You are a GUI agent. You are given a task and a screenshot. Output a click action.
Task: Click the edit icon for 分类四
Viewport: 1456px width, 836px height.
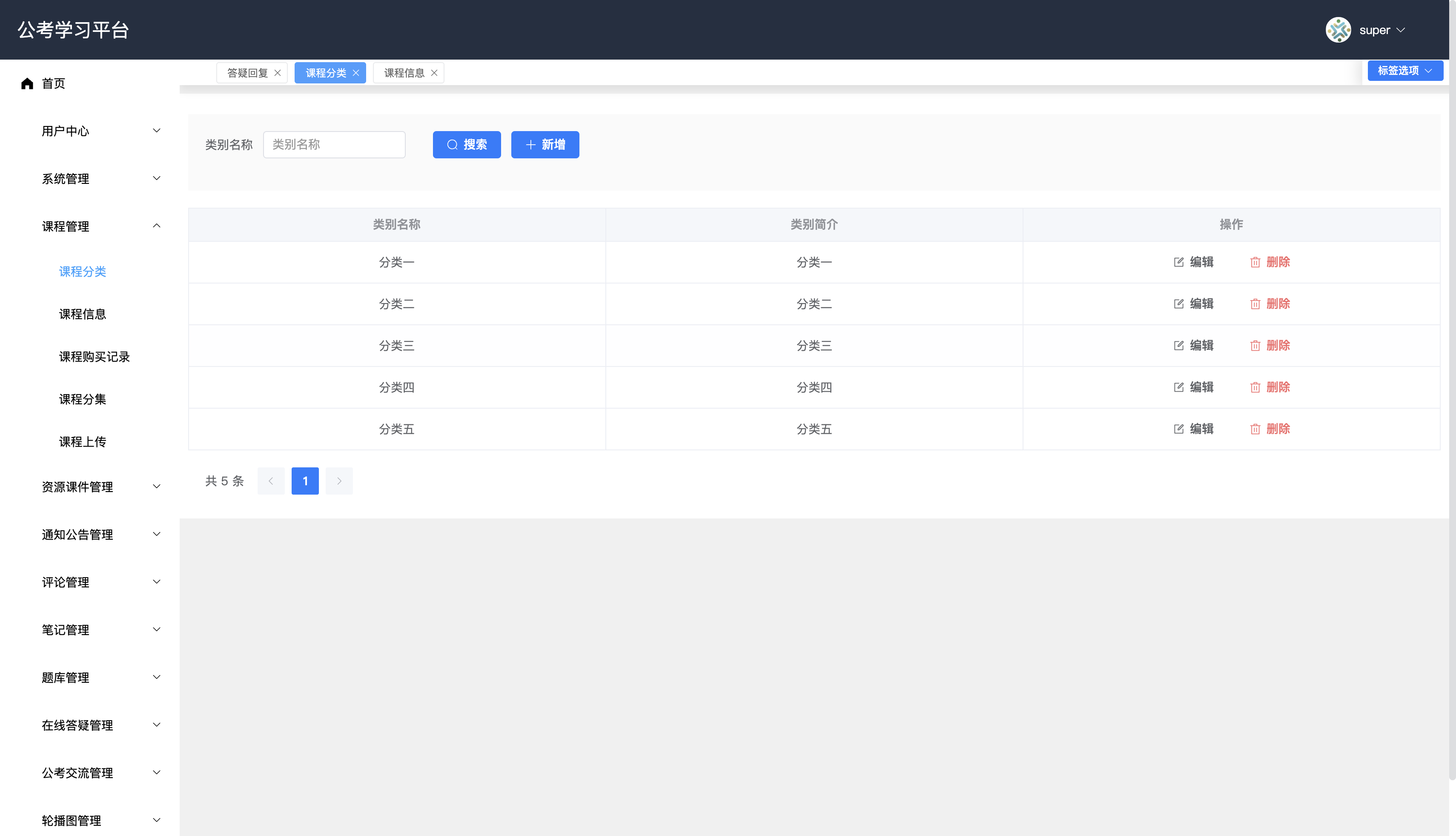1179,388
